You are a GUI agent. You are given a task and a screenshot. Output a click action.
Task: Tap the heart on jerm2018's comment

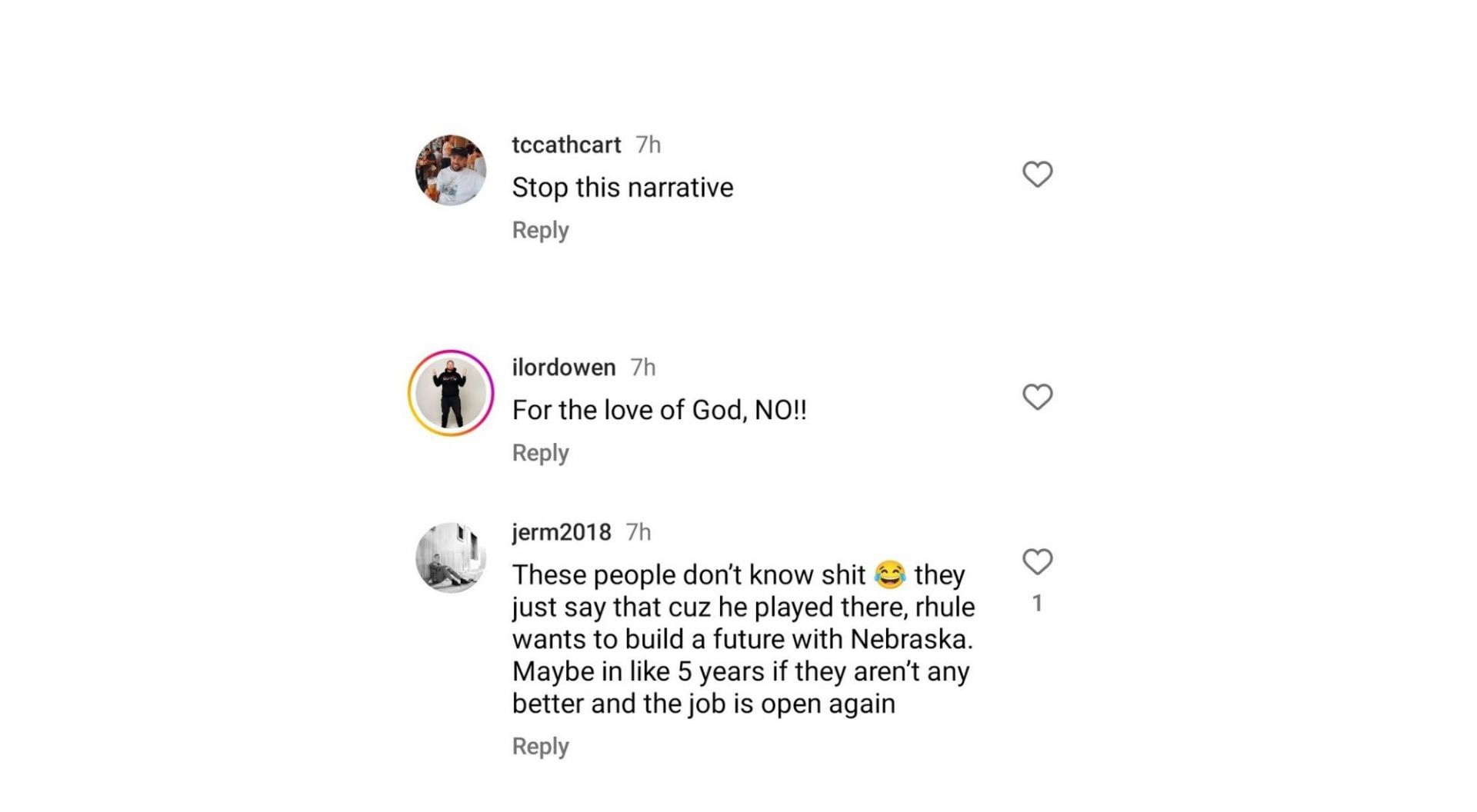(x=1037, y=562)
